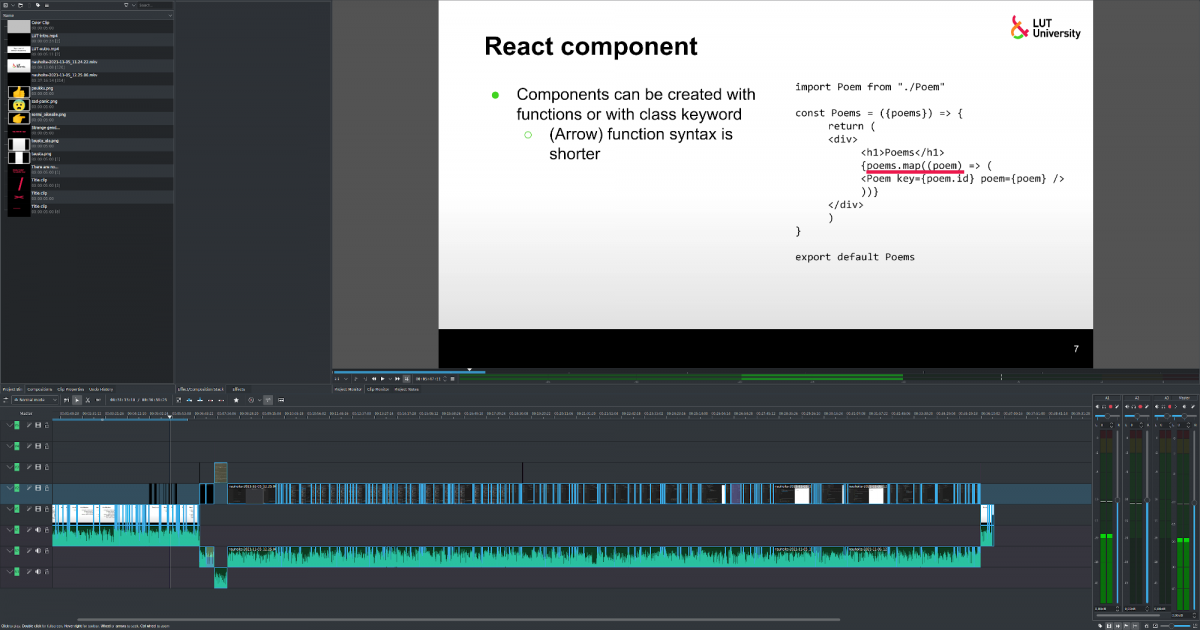Open add clip dropdown arrow in bin
The width and height of the screenshot is (1200, 630).
click(13, 5)
